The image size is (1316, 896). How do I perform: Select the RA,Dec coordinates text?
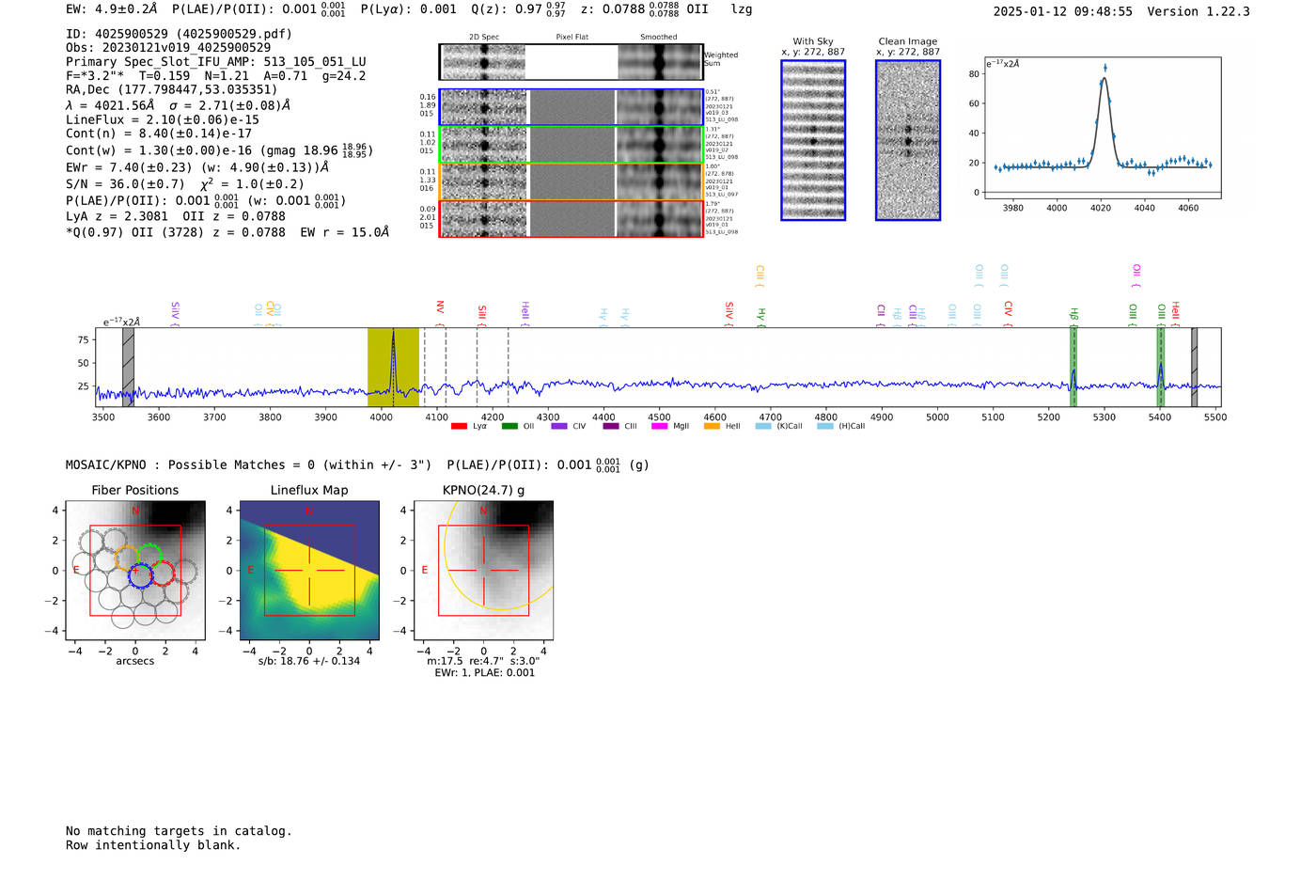coord(171,90)
